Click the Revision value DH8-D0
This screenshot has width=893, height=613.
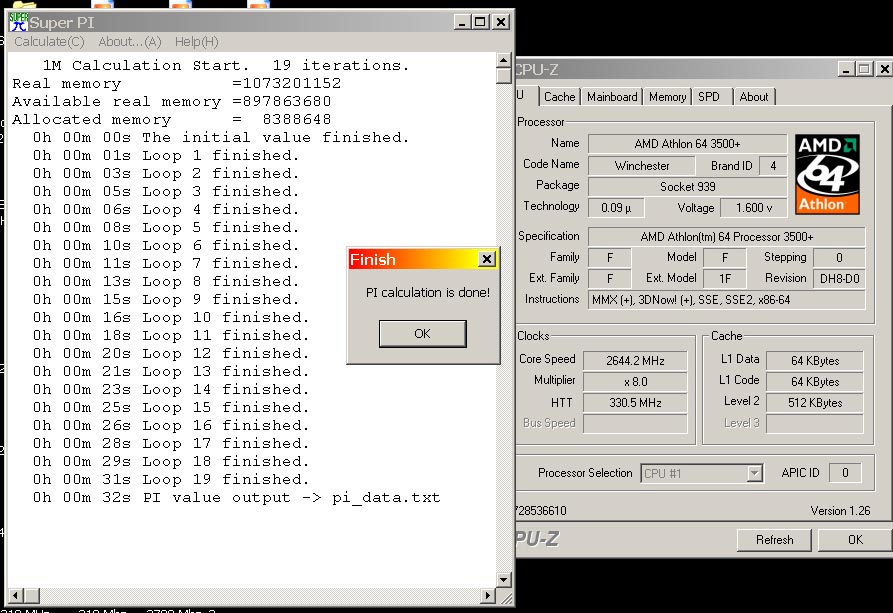click(x=839, y=279)
